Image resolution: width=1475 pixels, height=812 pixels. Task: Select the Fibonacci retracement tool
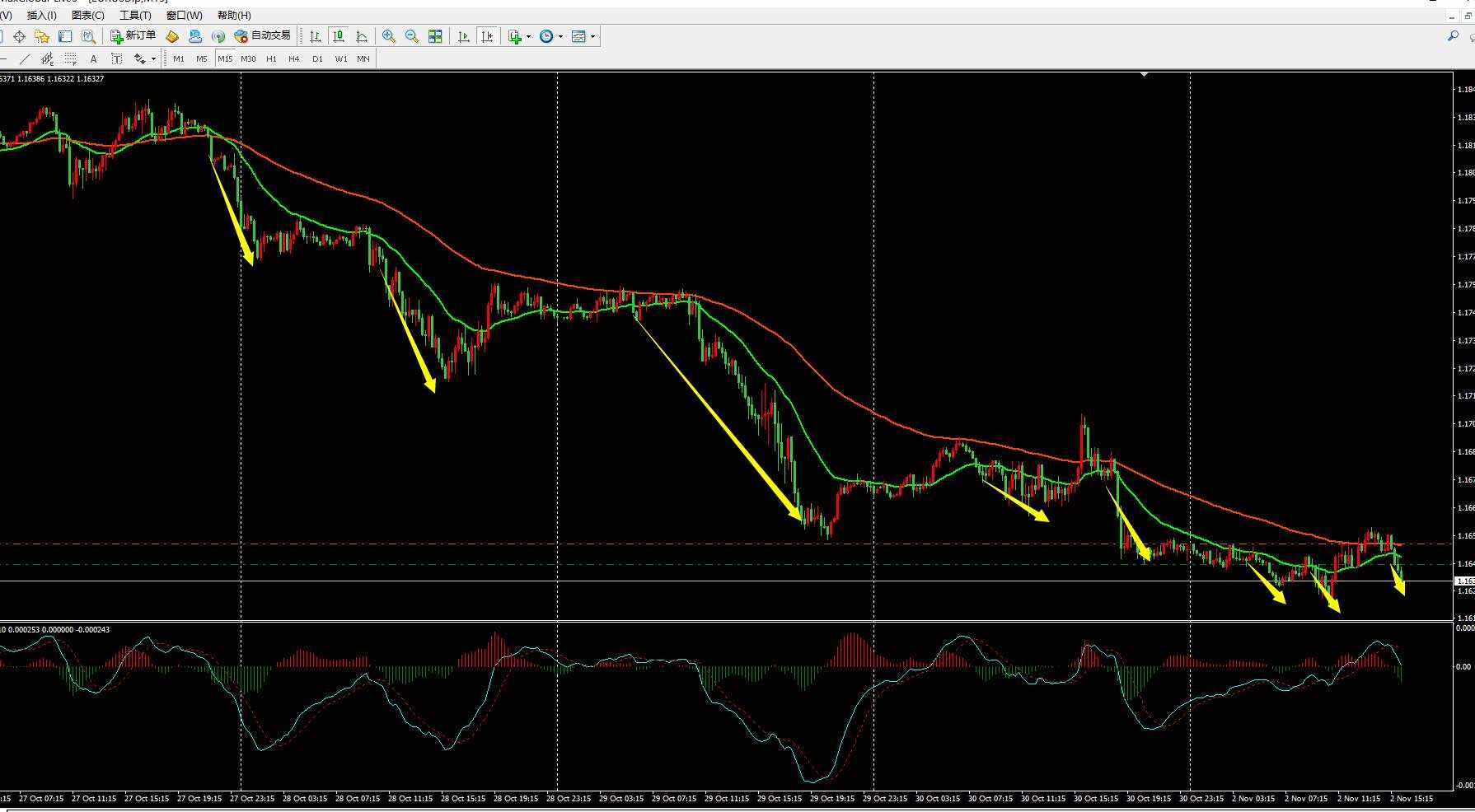click(71, 58)
